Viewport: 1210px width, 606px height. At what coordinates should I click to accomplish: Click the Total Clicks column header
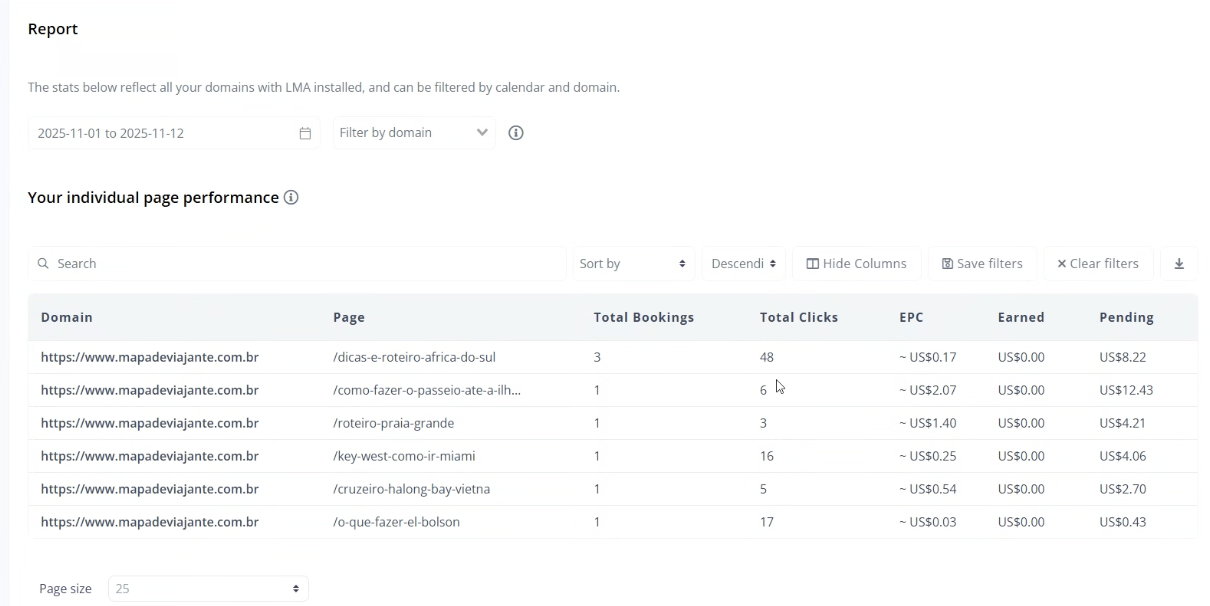[x=798, y=317]
